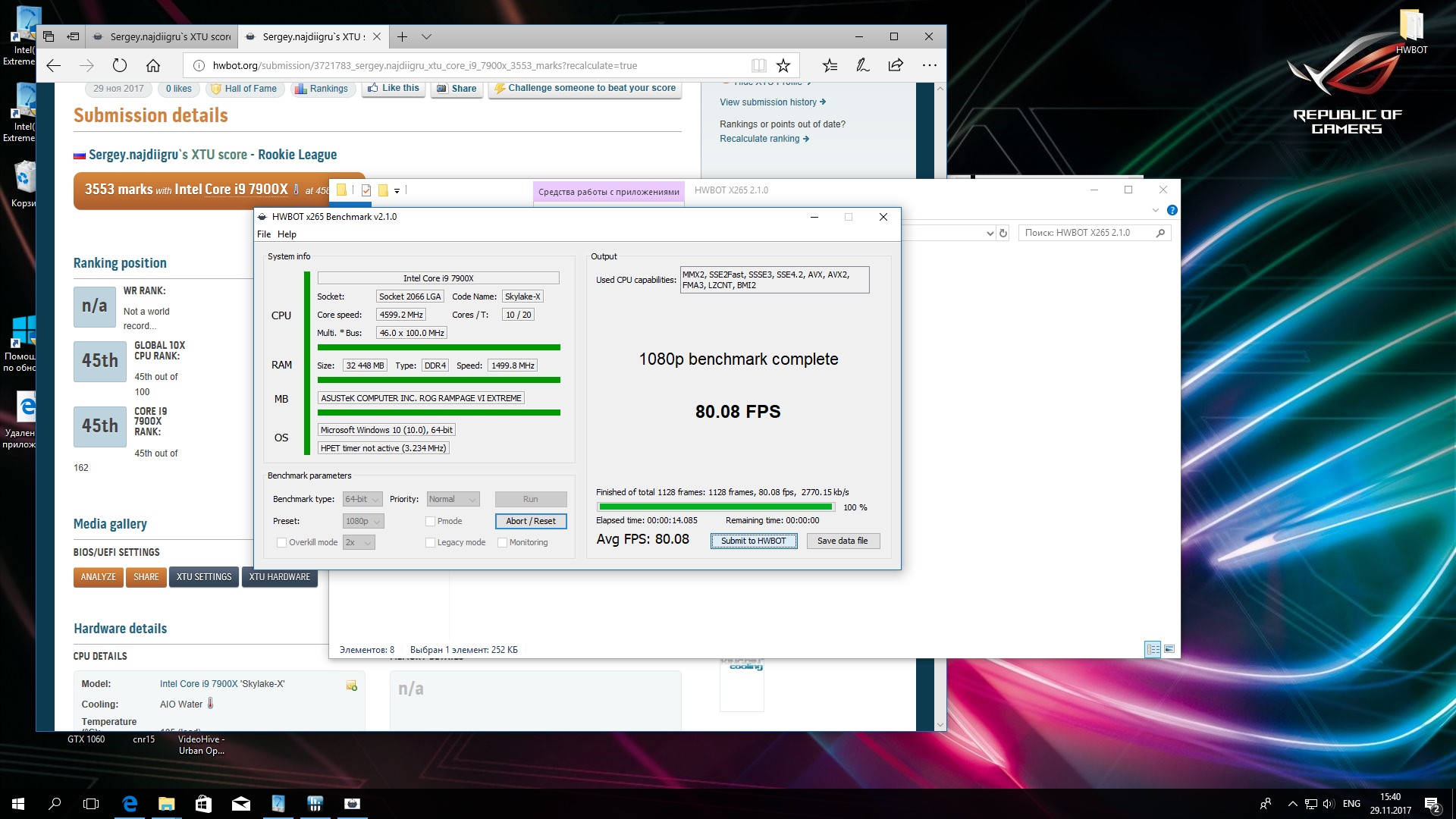Open Windows Start menu
Screen dimensions: 1456x819
[x=18, y=804]
